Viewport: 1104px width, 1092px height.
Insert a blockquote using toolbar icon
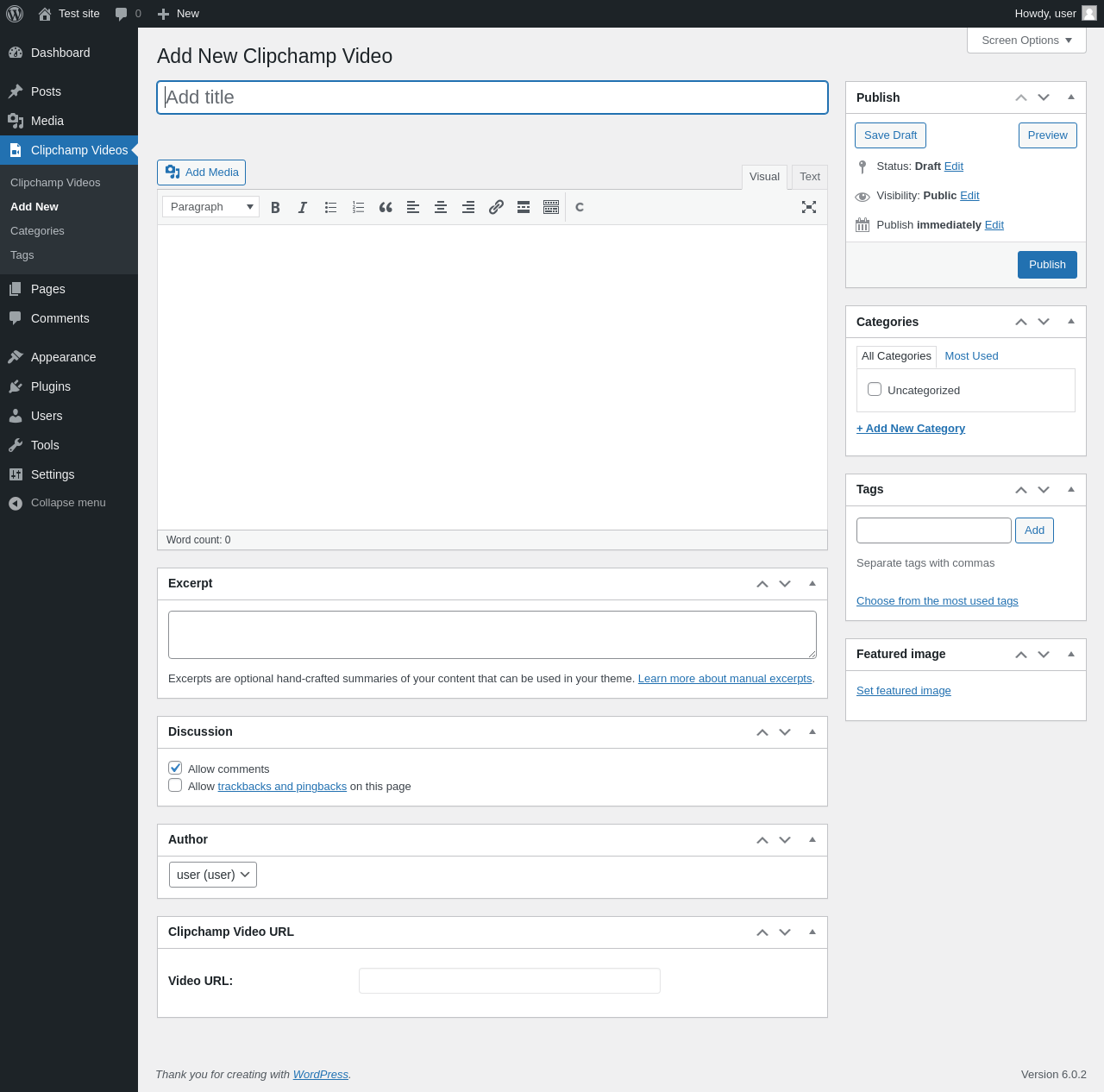(386, 207)
